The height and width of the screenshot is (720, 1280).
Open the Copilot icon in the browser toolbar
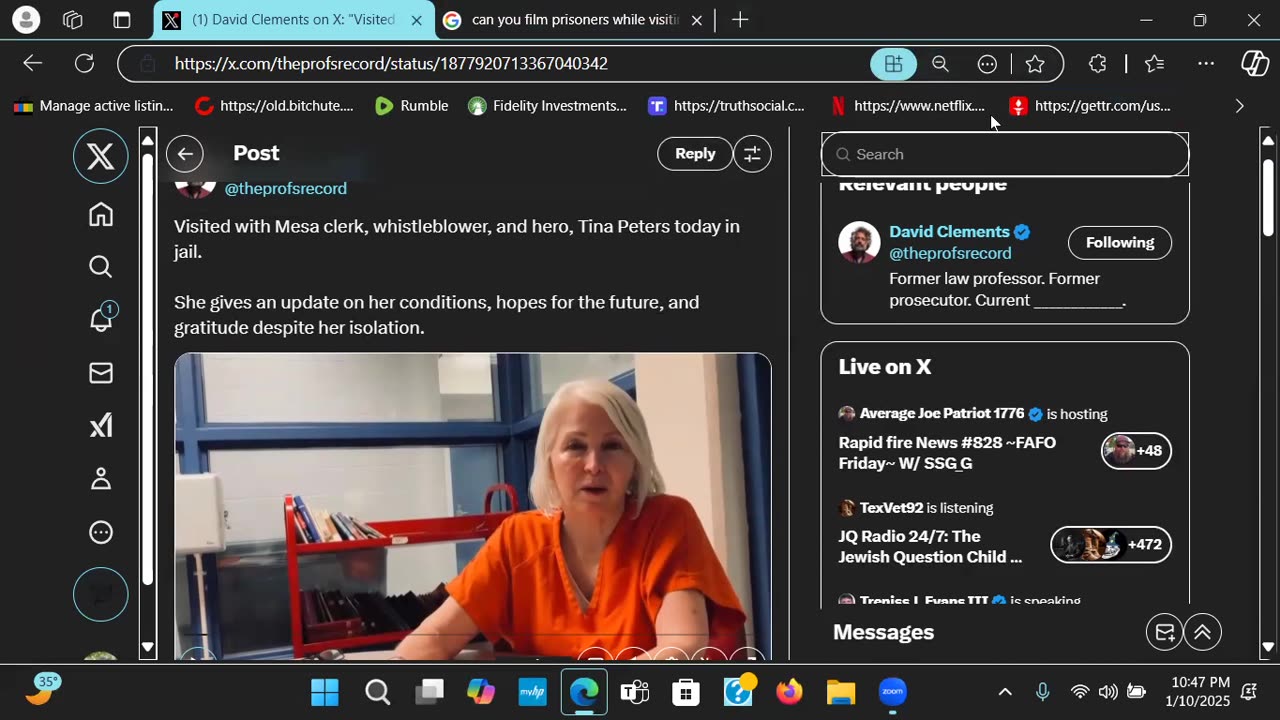(x=1255, y=64)
